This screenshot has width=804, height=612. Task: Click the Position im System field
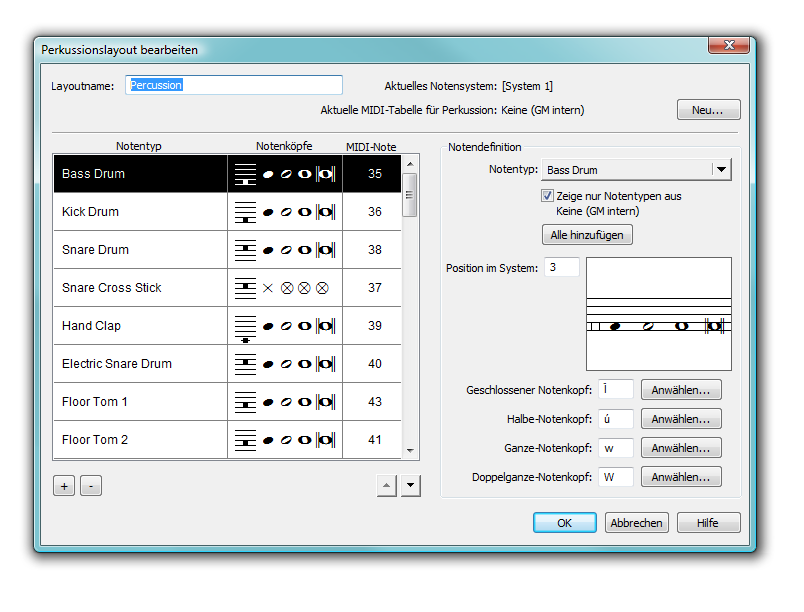point(562,267)
